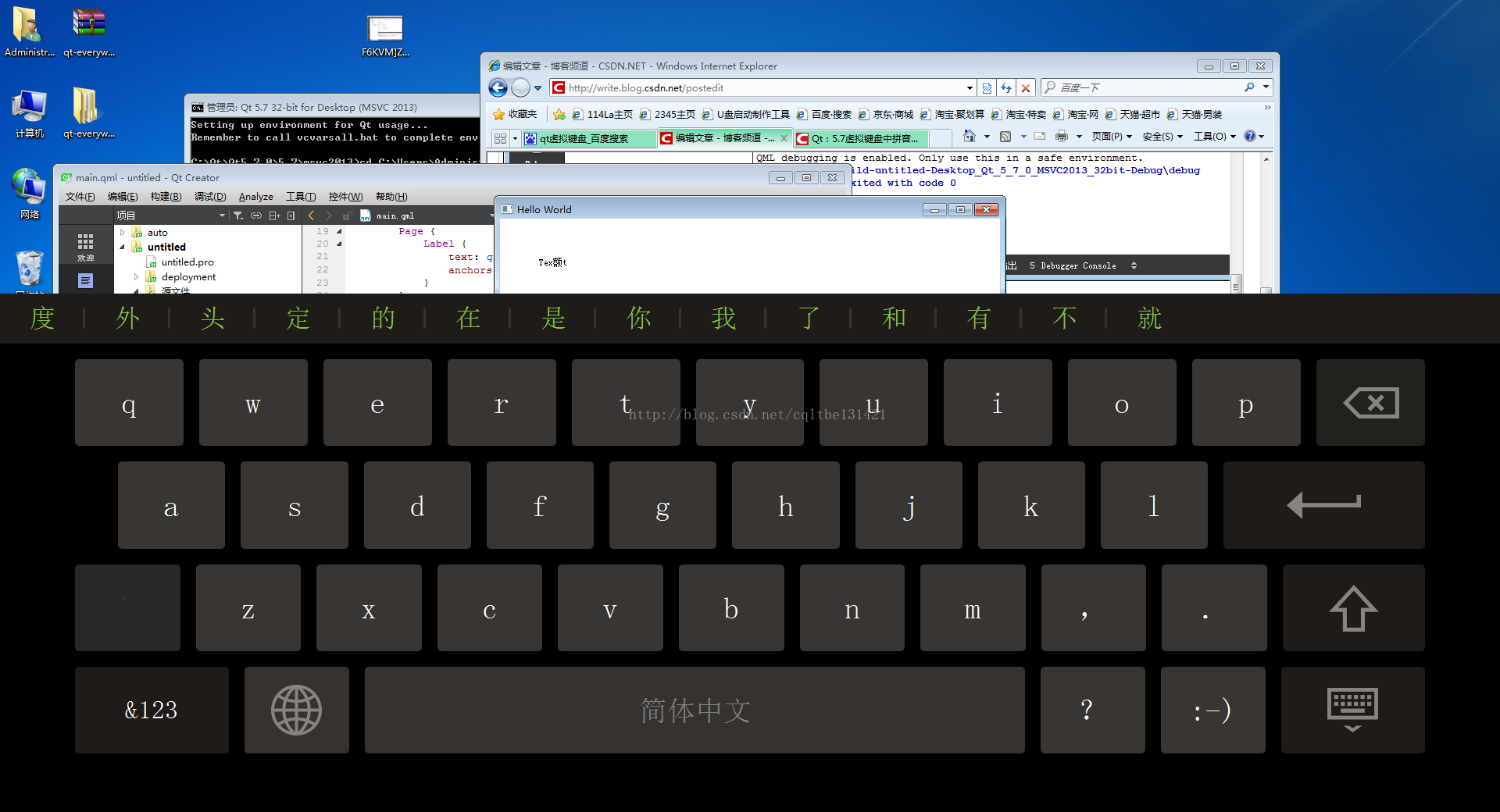Open the Debugger Console output pane selector
The height and width of the screenshot is (812, 1500).
click(x=1073, y=266)
